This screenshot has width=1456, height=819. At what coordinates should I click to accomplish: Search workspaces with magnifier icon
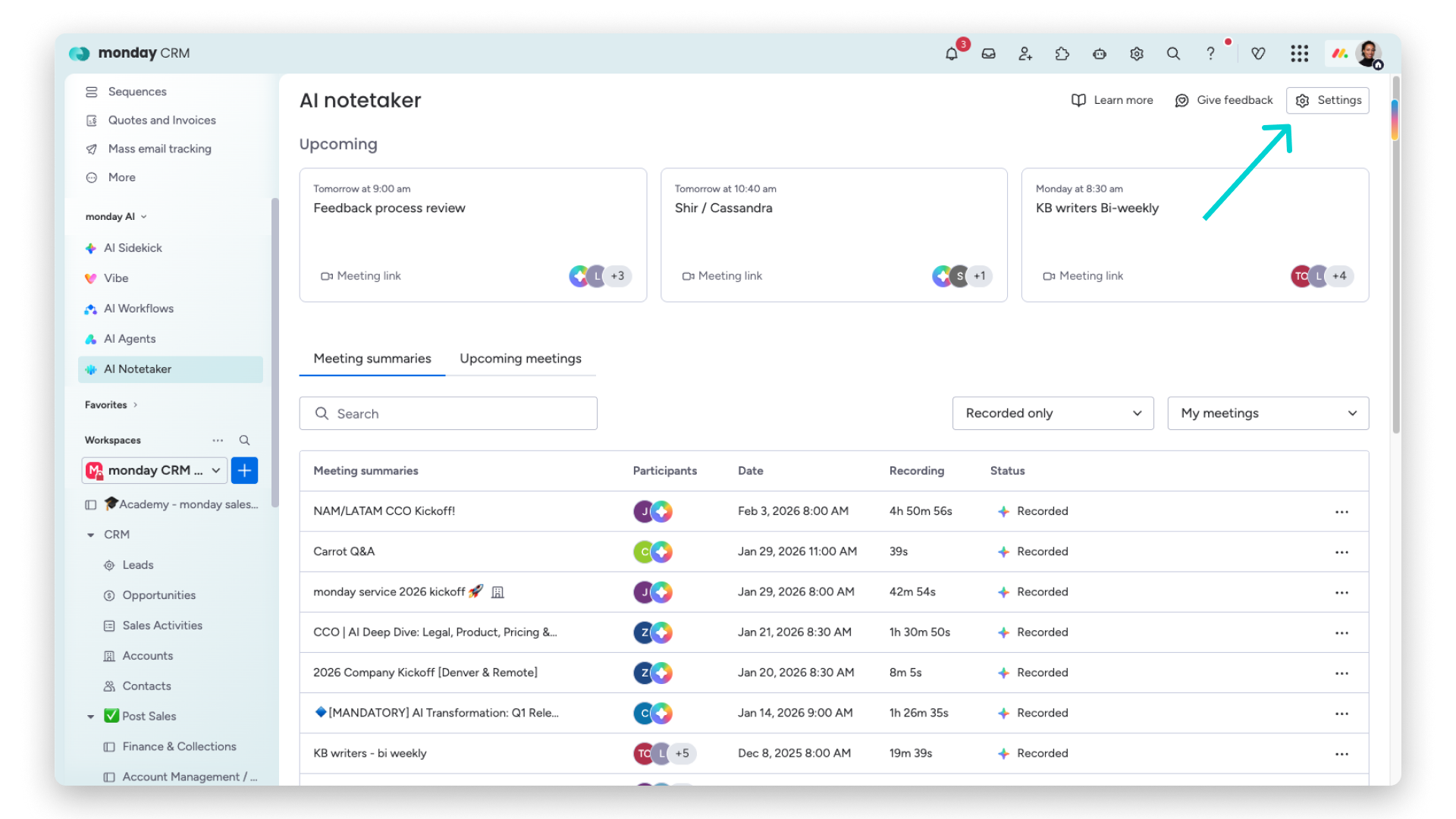pyautogui.click(x=244, y=441)
